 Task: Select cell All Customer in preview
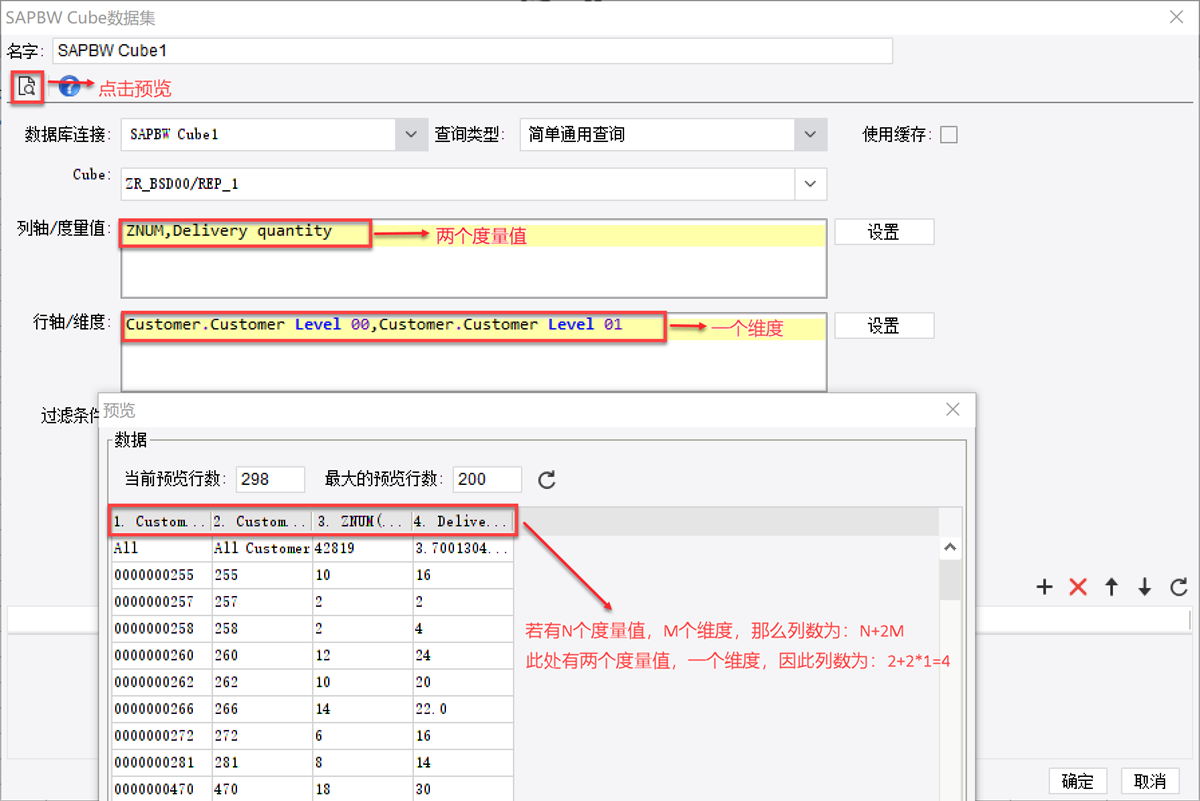pos(261,548)
